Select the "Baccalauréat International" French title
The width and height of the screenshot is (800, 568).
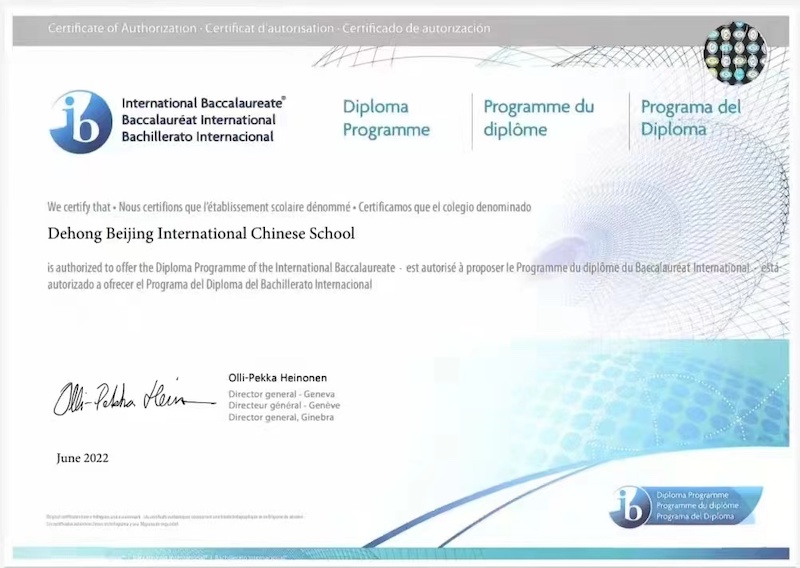click(198, 119)
